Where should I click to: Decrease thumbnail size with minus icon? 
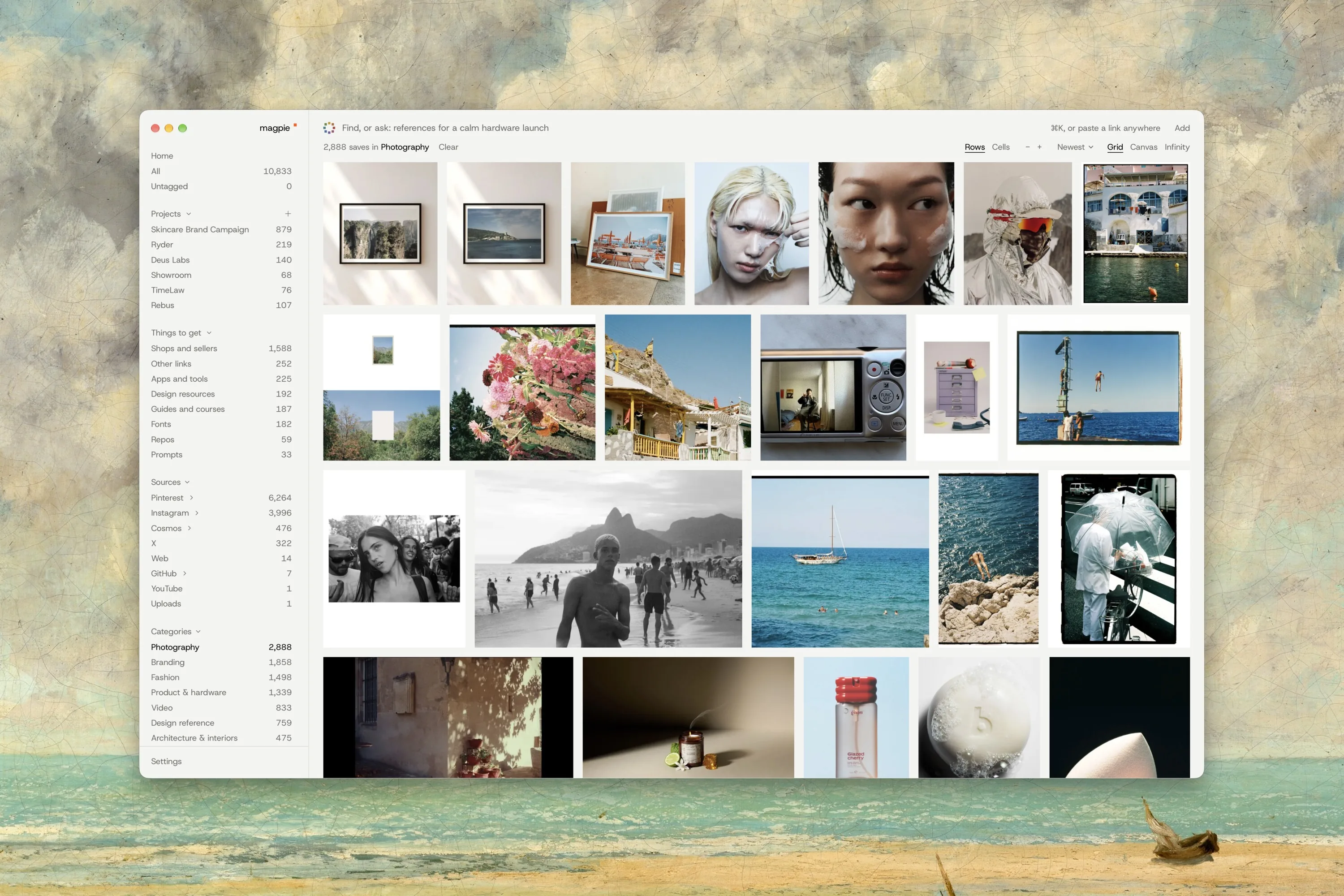coord(1027,147)
